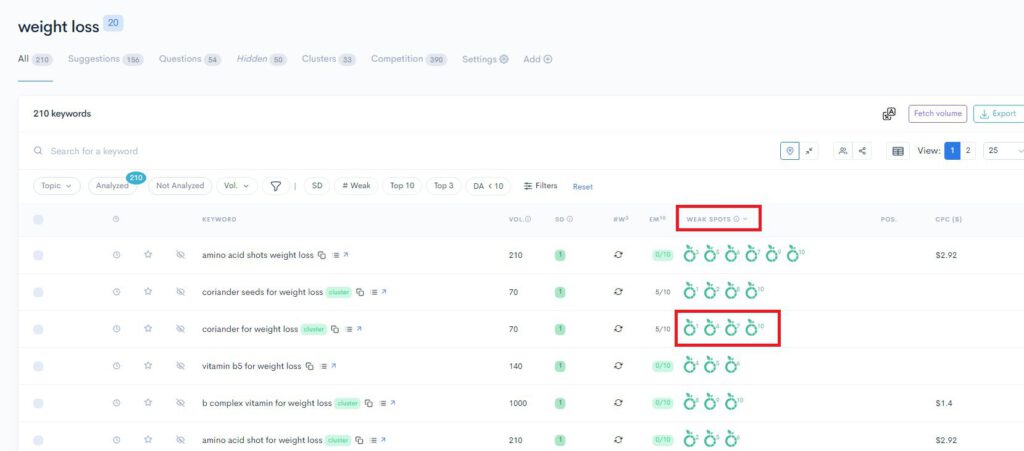The image size is (1024, 451).
Task: Click the users icon in toolbar
Action: coord(843,151)
